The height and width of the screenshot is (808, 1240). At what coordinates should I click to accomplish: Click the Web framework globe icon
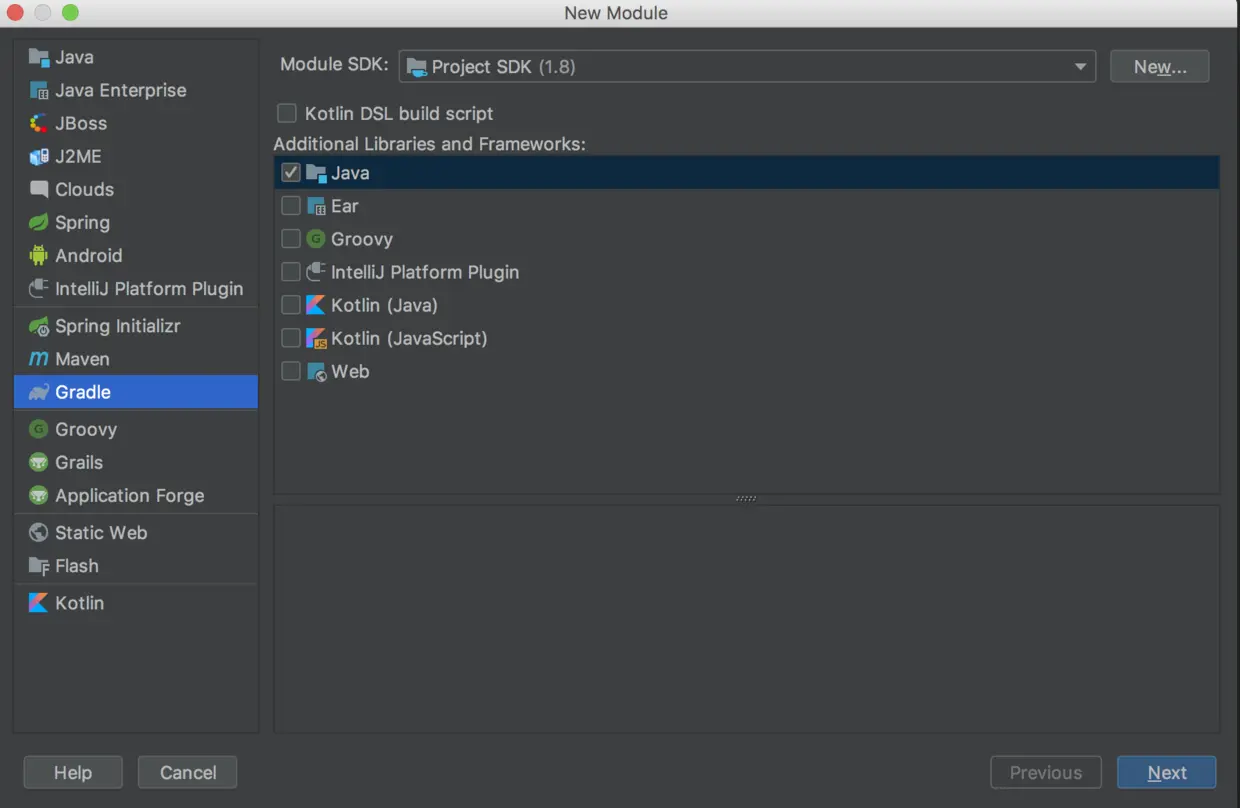tap(316, 371)
